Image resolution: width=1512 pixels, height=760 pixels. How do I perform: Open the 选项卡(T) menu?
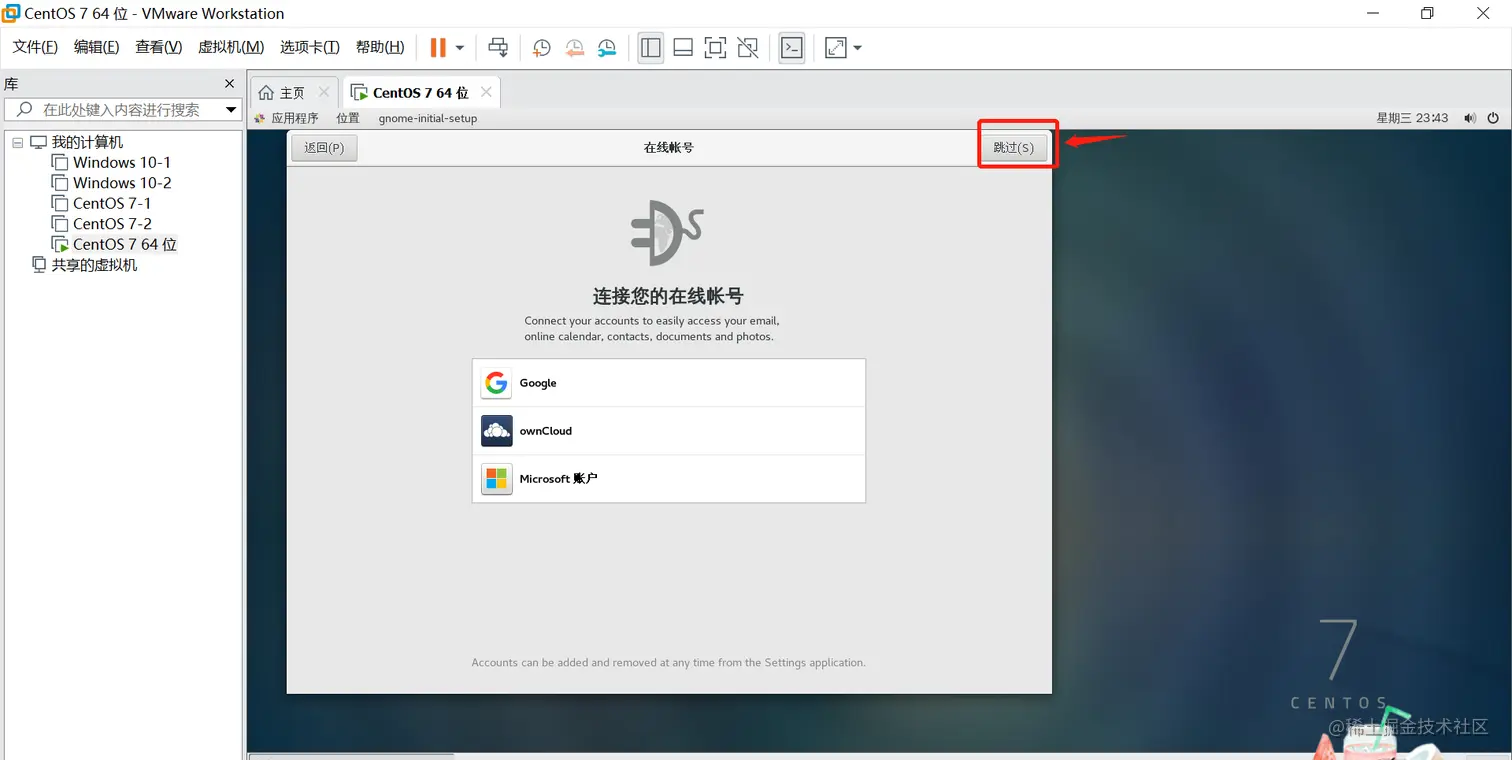click(x=310, y=47)
